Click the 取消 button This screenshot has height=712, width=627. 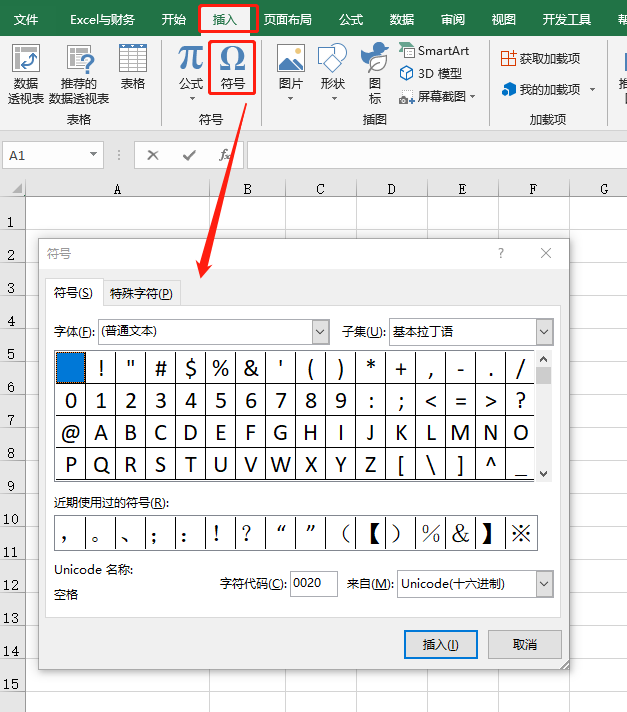(525, 644)
